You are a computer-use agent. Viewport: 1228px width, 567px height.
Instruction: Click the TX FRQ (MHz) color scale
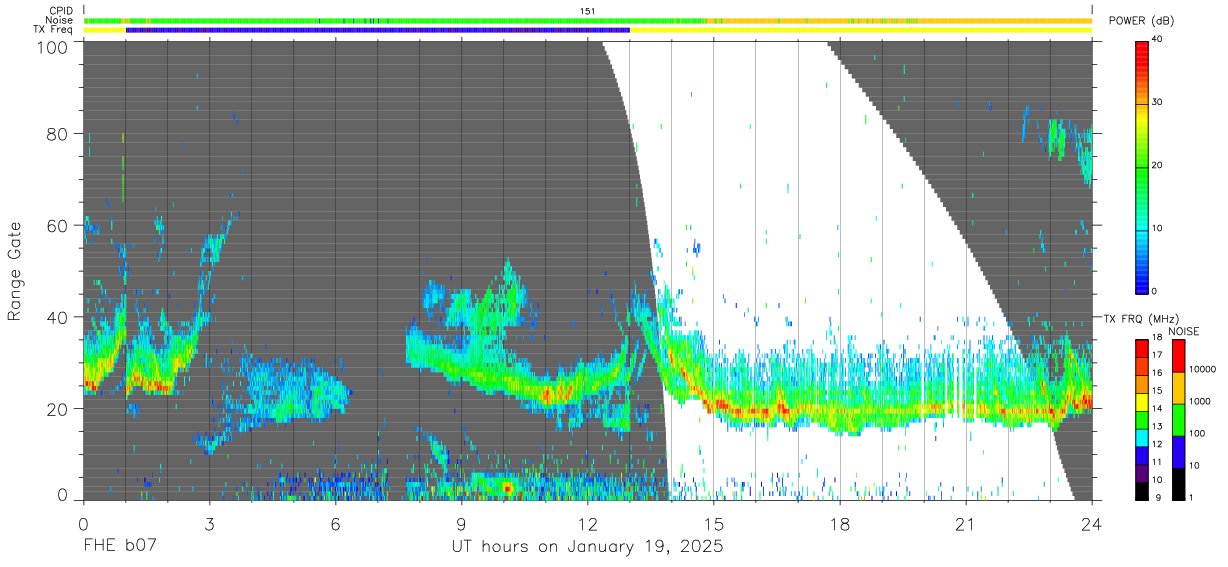(1142, 420)
